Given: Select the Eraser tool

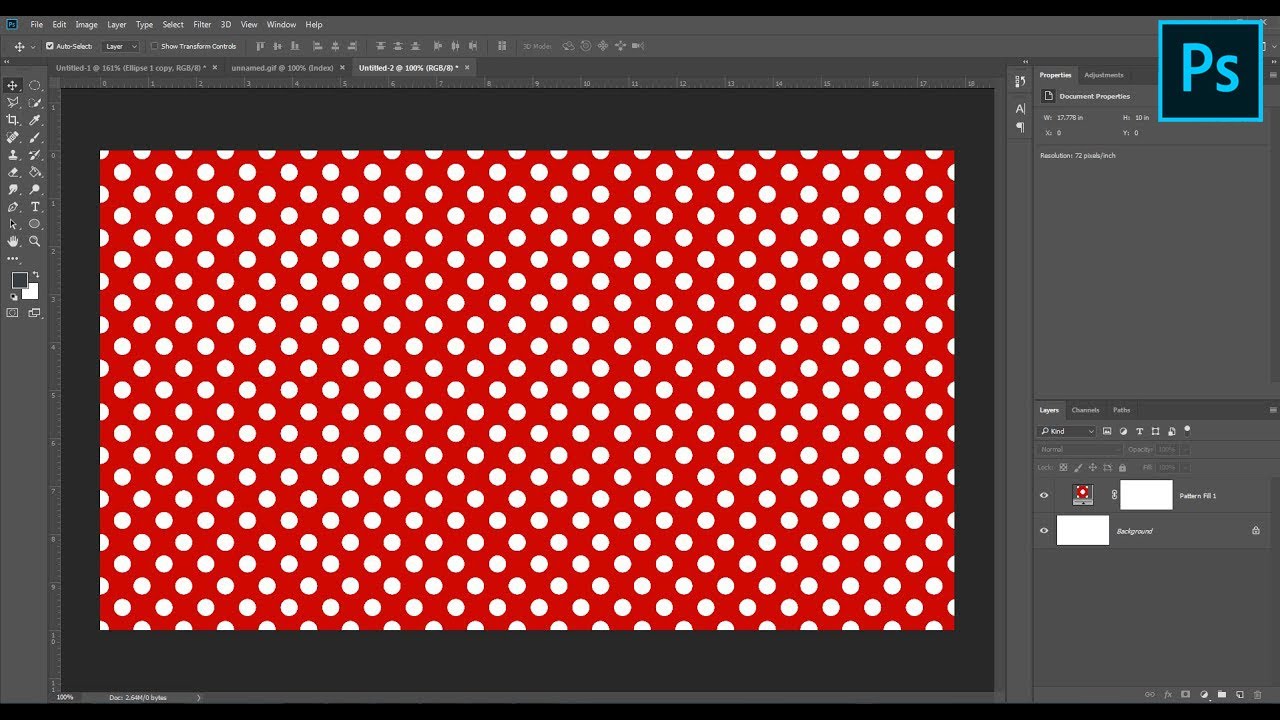Looking at the screenshot, I should (13, 172).
